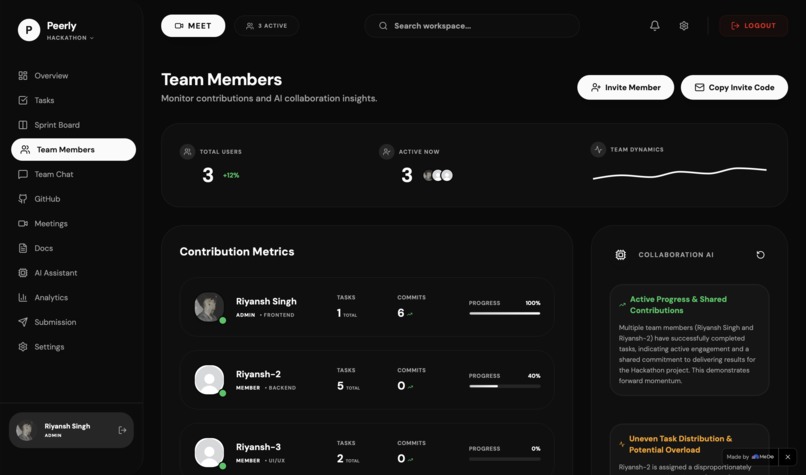Click the Active Now icon
Viewport: 806px width, 475px height.
(x=386, y=152)
